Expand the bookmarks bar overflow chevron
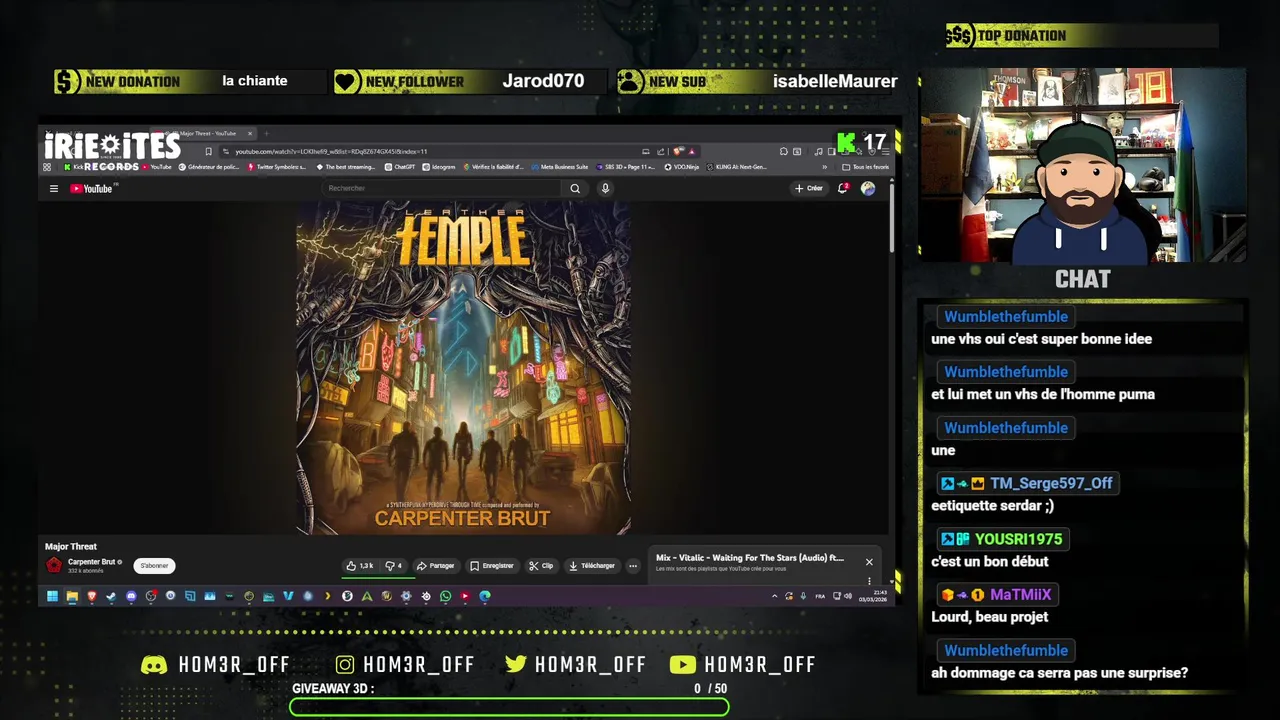This screenshot has width=1280, height=720. [824, 167]
